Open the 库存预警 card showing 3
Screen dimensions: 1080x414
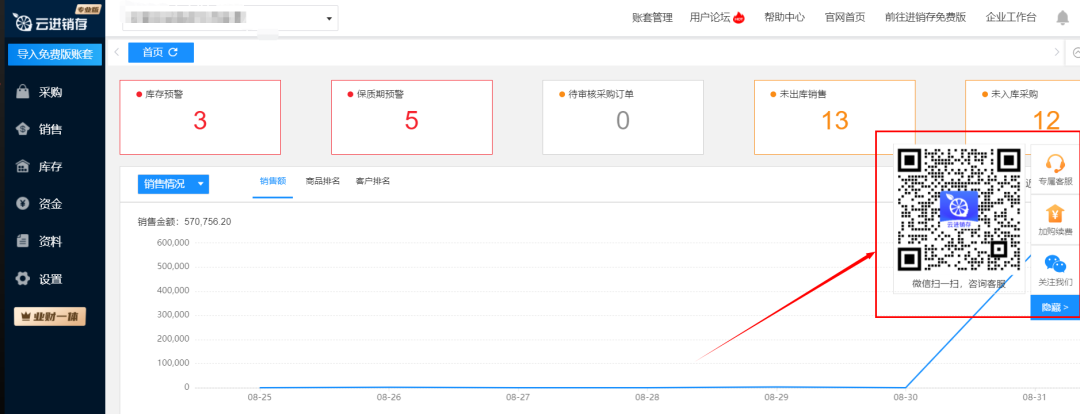[x=200, y=117]
